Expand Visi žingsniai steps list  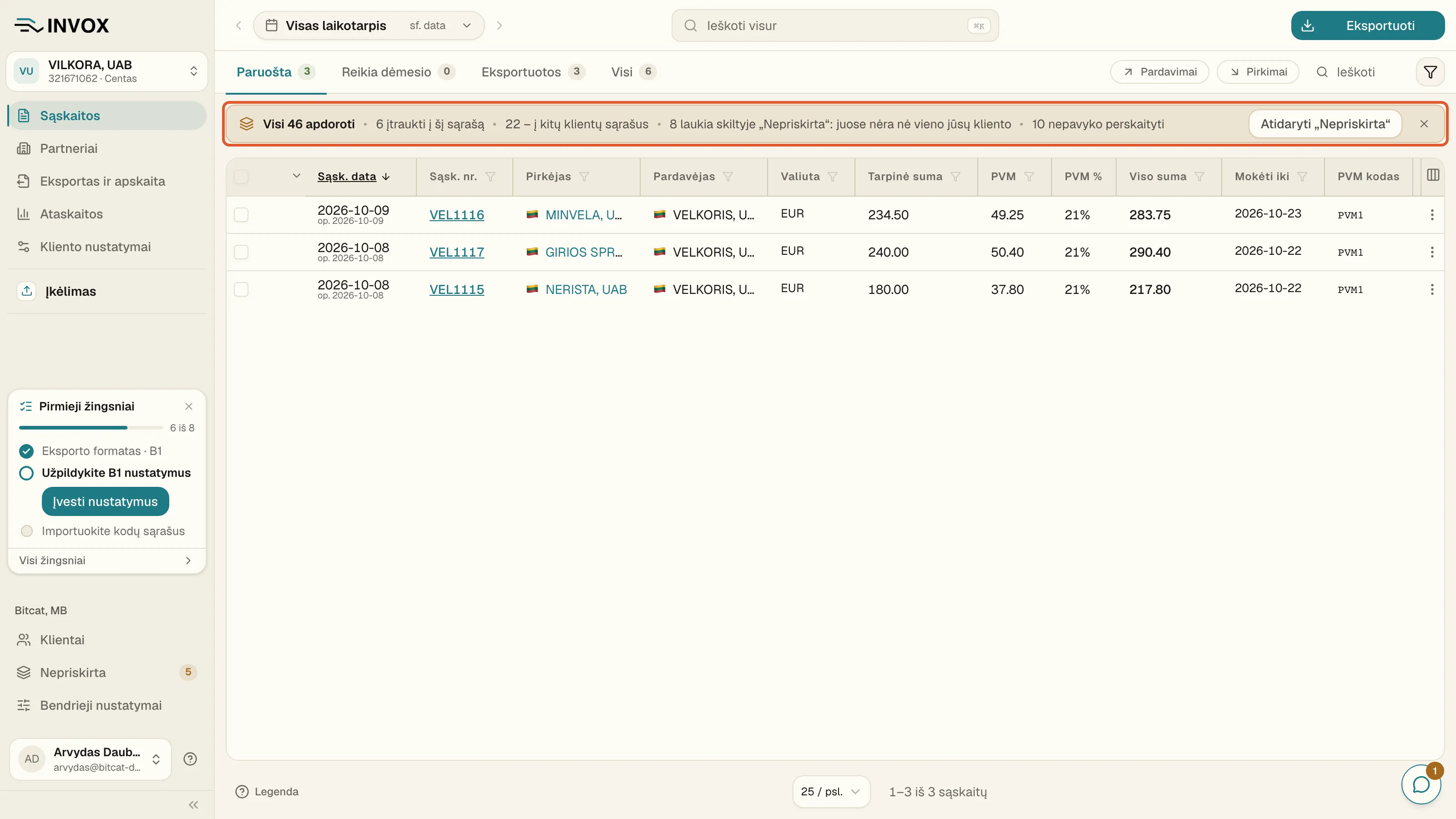[107, 560]
